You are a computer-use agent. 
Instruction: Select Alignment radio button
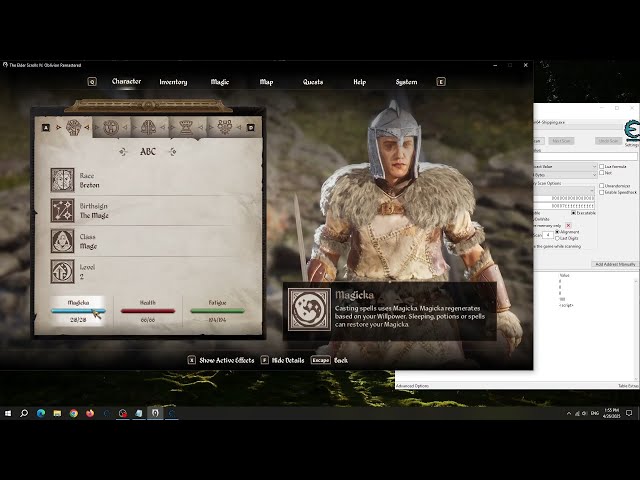pos(557,232)
